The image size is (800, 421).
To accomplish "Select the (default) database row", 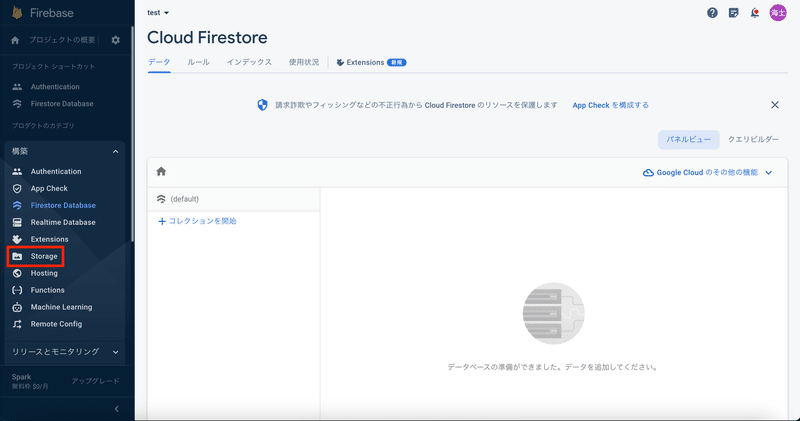I will [x=234, y=199].
